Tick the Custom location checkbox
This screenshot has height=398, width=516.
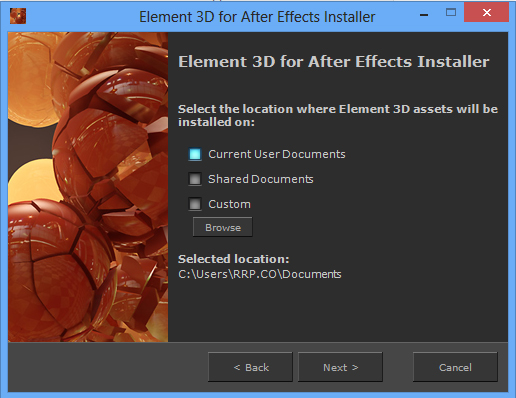(195, 204)
